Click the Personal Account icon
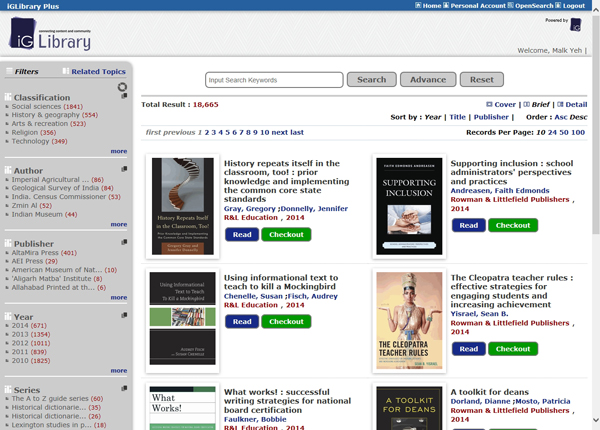The width and height of the screenshot is (600, 430). point(446,5)
